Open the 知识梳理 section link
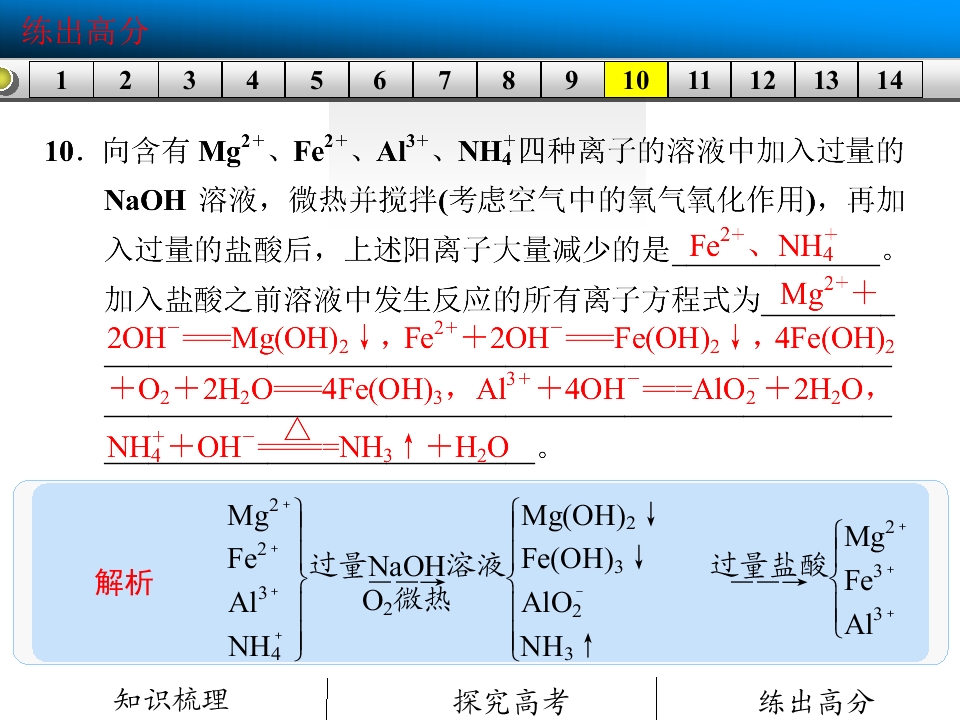The width and height of the screenshot is (960, 720). [171, 700]
